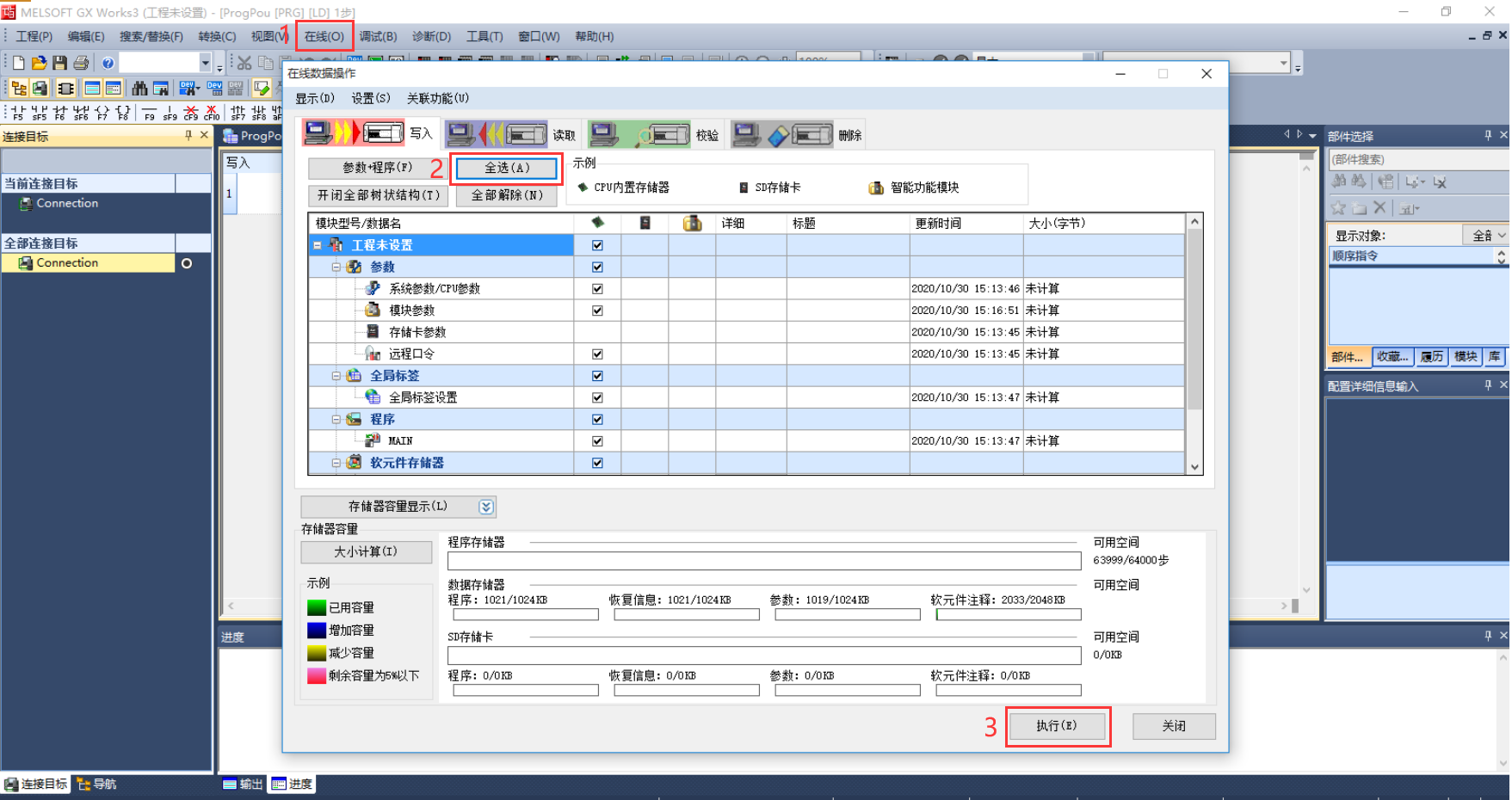Open the Find binoculars icon
1512x800 pixels.
[x=139, y=88]
